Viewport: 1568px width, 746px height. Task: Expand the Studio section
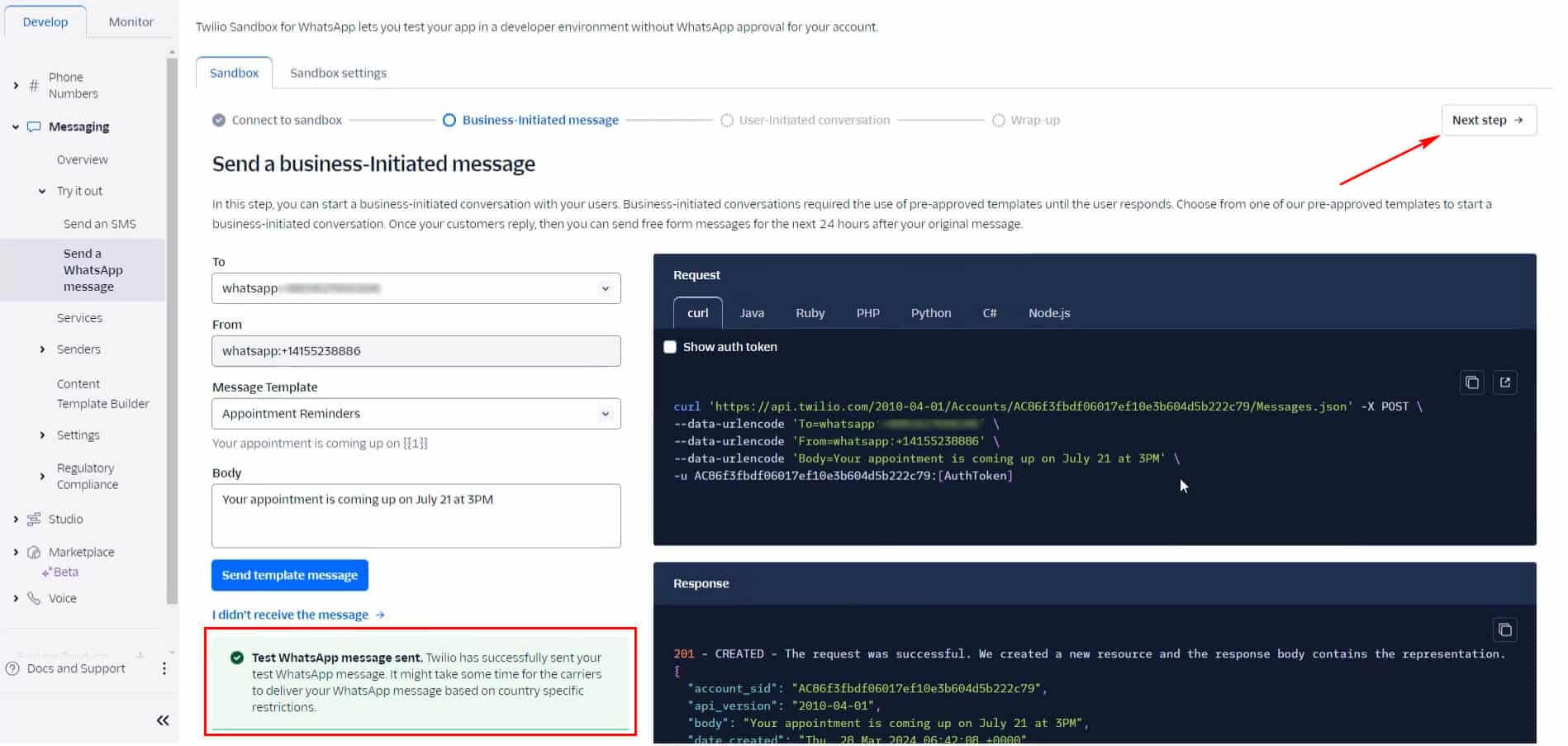[15, 519]
